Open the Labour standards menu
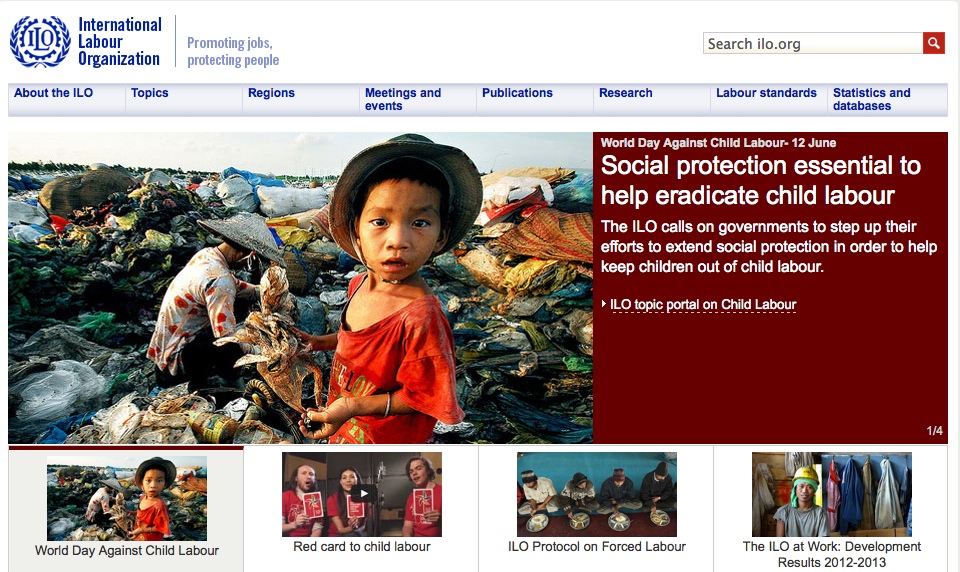The image size is (960, 572). point(767,93)
